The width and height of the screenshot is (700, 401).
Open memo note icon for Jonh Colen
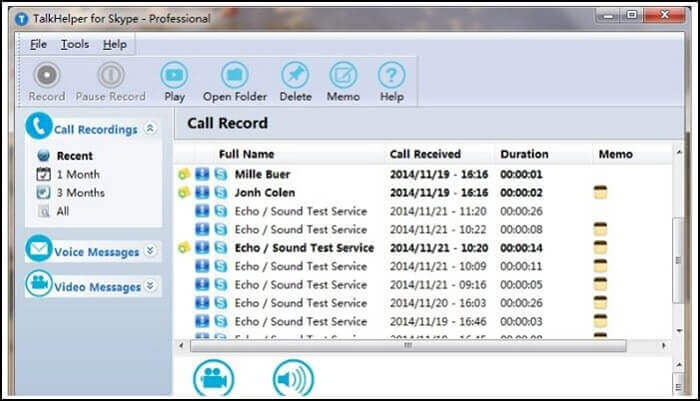(x=600, y=193)
